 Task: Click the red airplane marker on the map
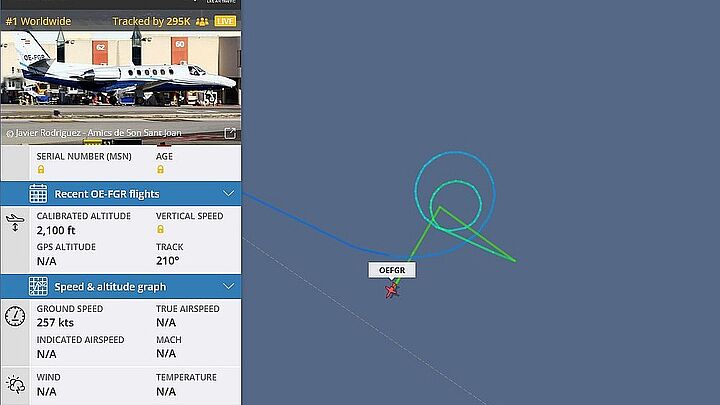pos(391,291)
